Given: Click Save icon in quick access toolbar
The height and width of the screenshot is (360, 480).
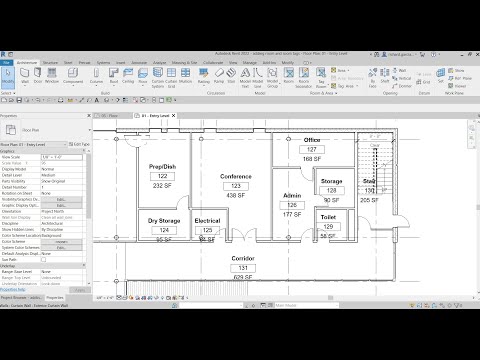Looking at the screenshot, I should click(x=19, y=100).
